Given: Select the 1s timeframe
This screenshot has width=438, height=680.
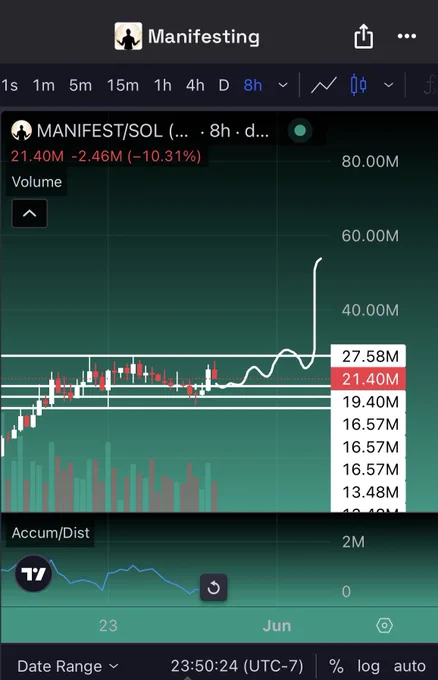Looking at the screenshot, I should [x=10, y=85].
